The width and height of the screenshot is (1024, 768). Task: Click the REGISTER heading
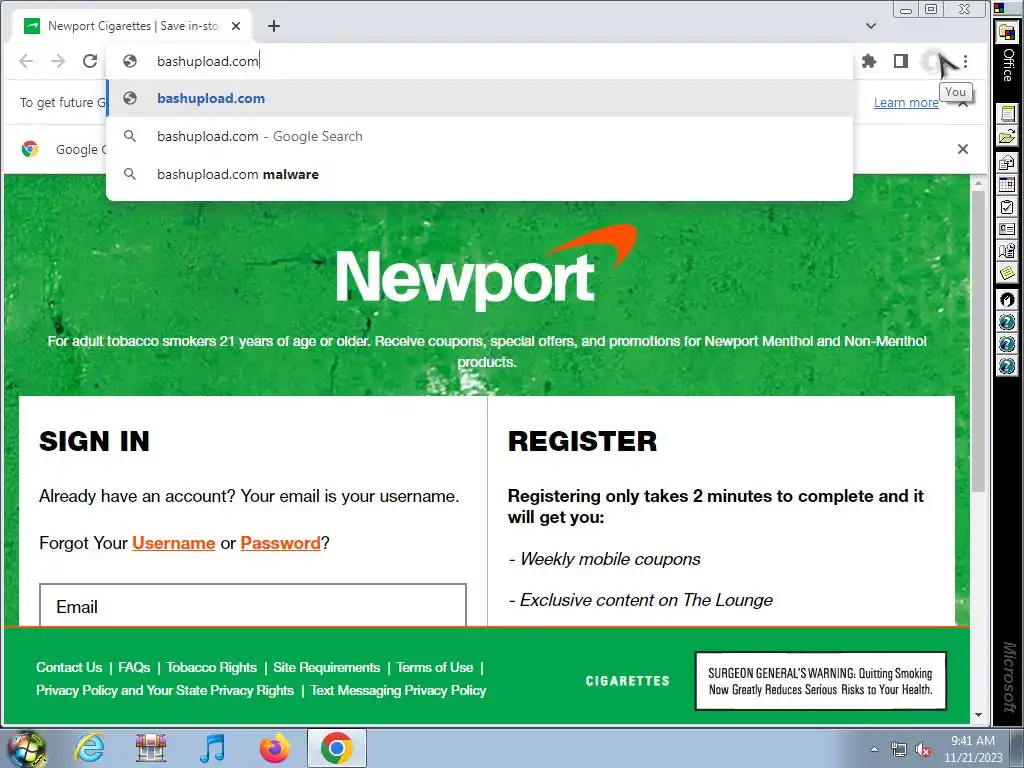click(583, 441)
